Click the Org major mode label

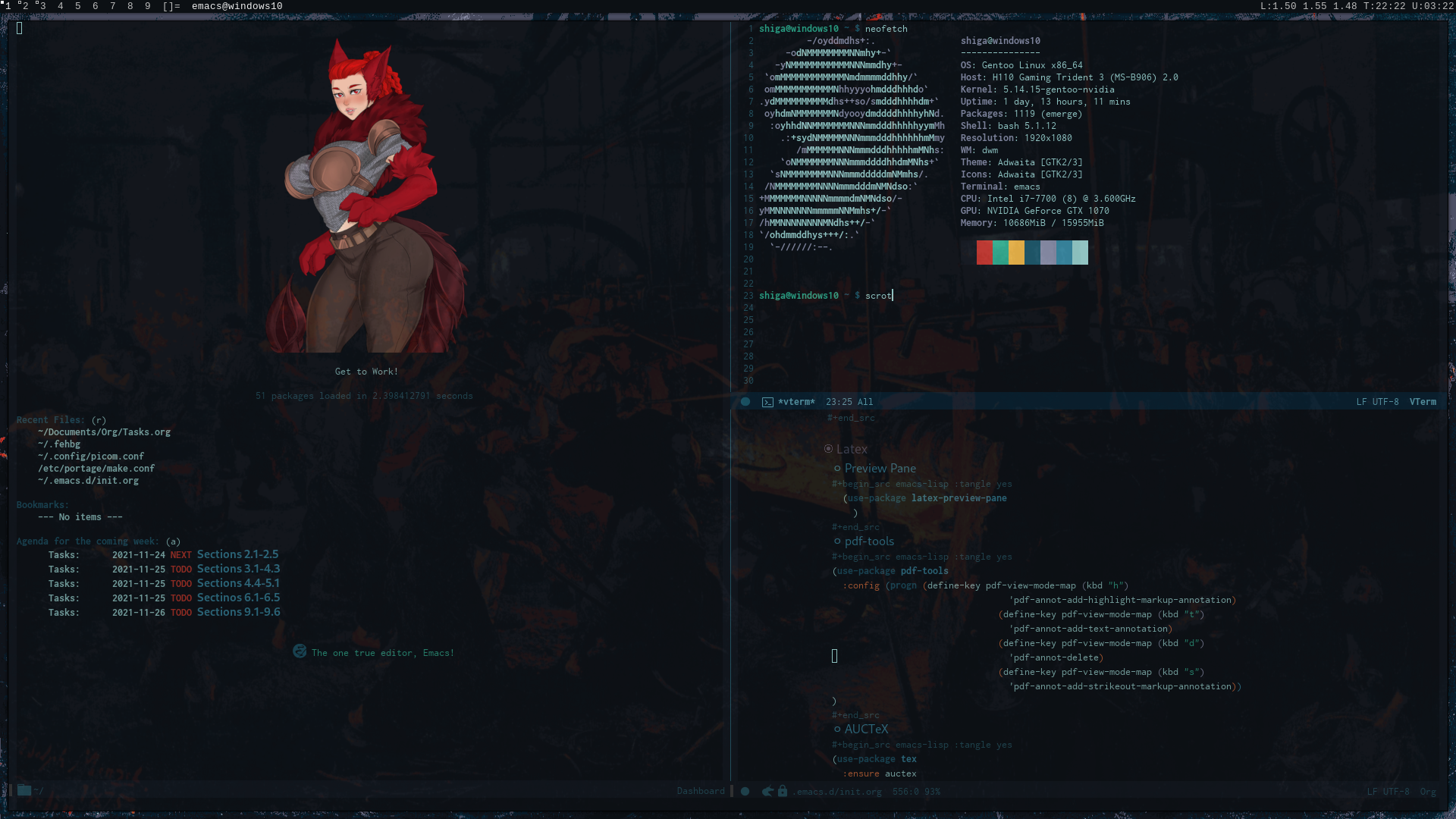coord(1428,792)
